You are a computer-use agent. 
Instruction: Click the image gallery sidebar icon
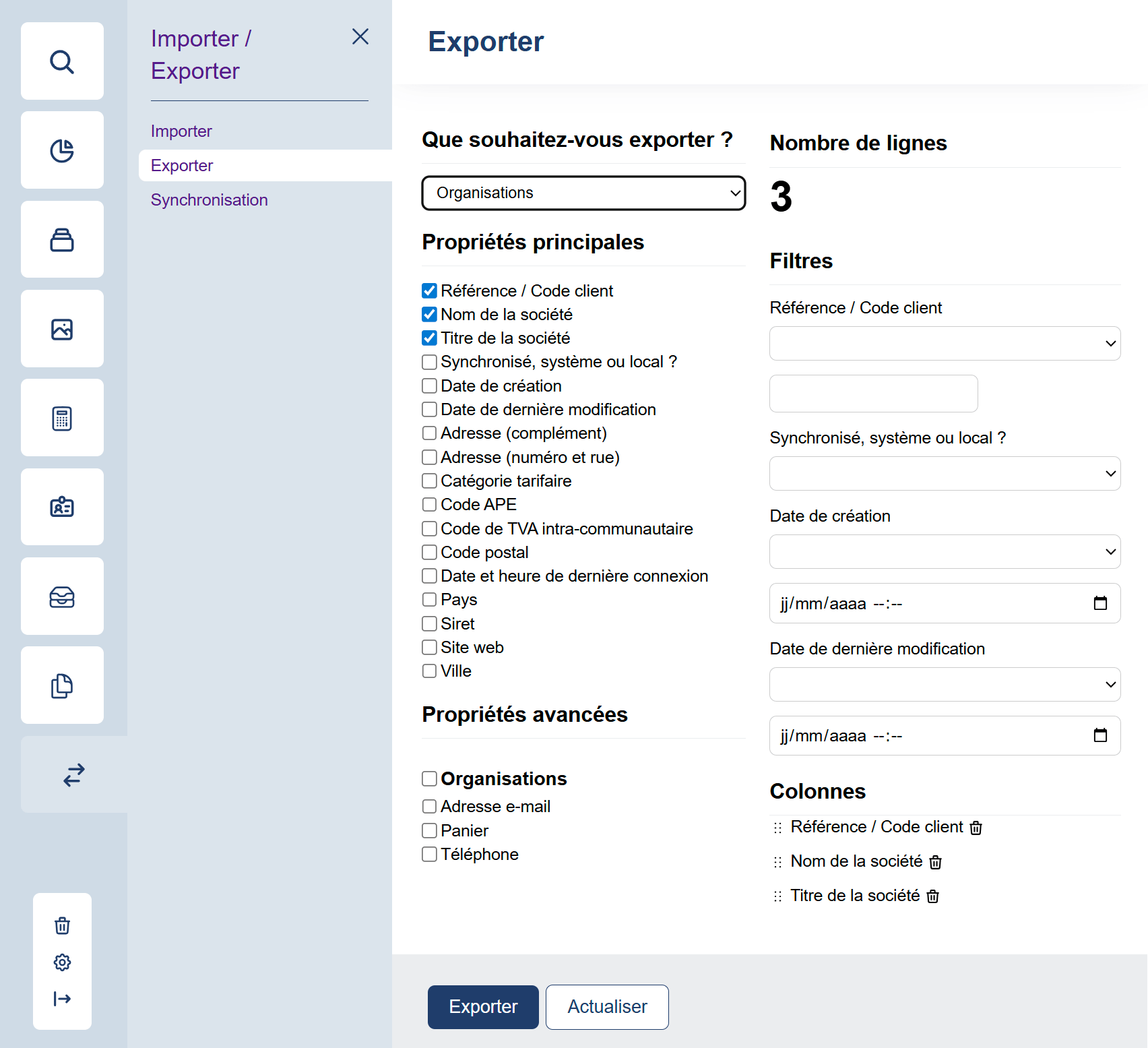click(x=62, y=329)
